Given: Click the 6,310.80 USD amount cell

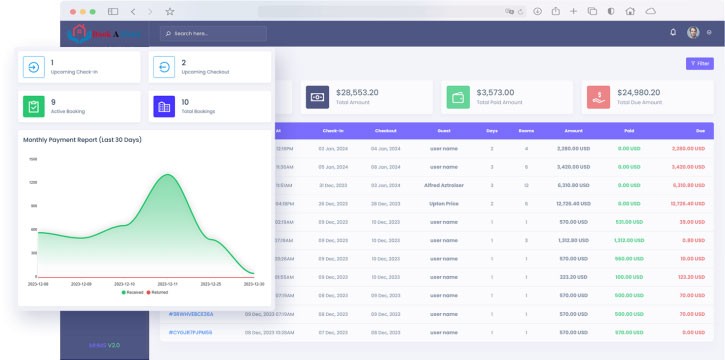Looking at the screenshot, I should (x=573, y=185).
